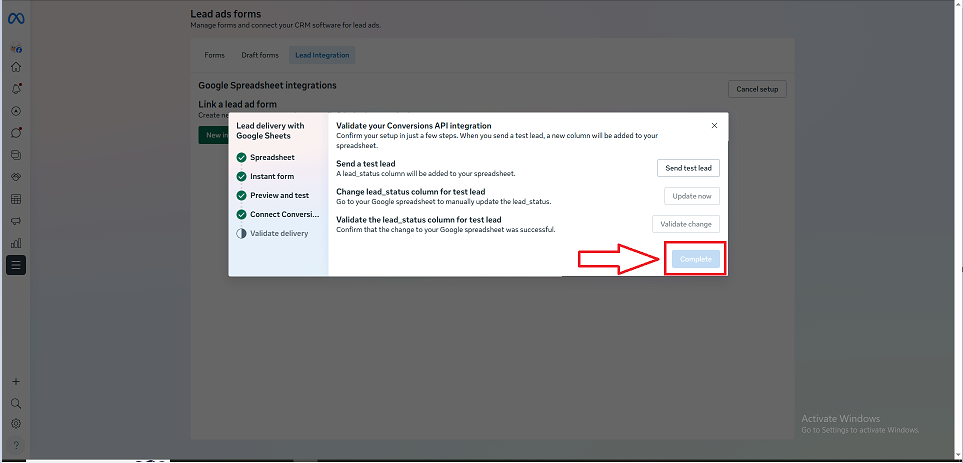Screen dimensions: 963x463
Task: Open the search magnifier icon in sidebar
Action: click(16, 403)
